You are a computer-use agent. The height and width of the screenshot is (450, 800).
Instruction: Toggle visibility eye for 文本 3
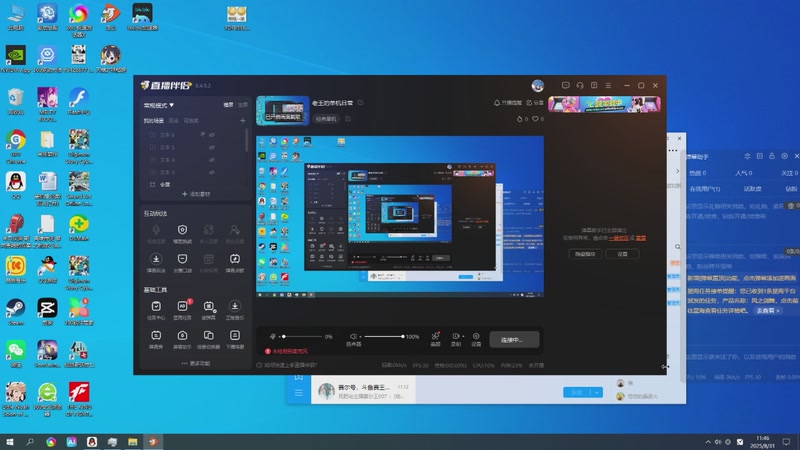(212, 172)
